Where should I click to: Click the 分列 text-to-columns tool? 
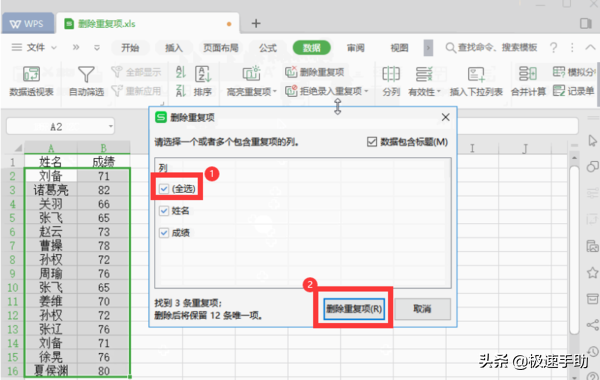[x=391, y=80]
